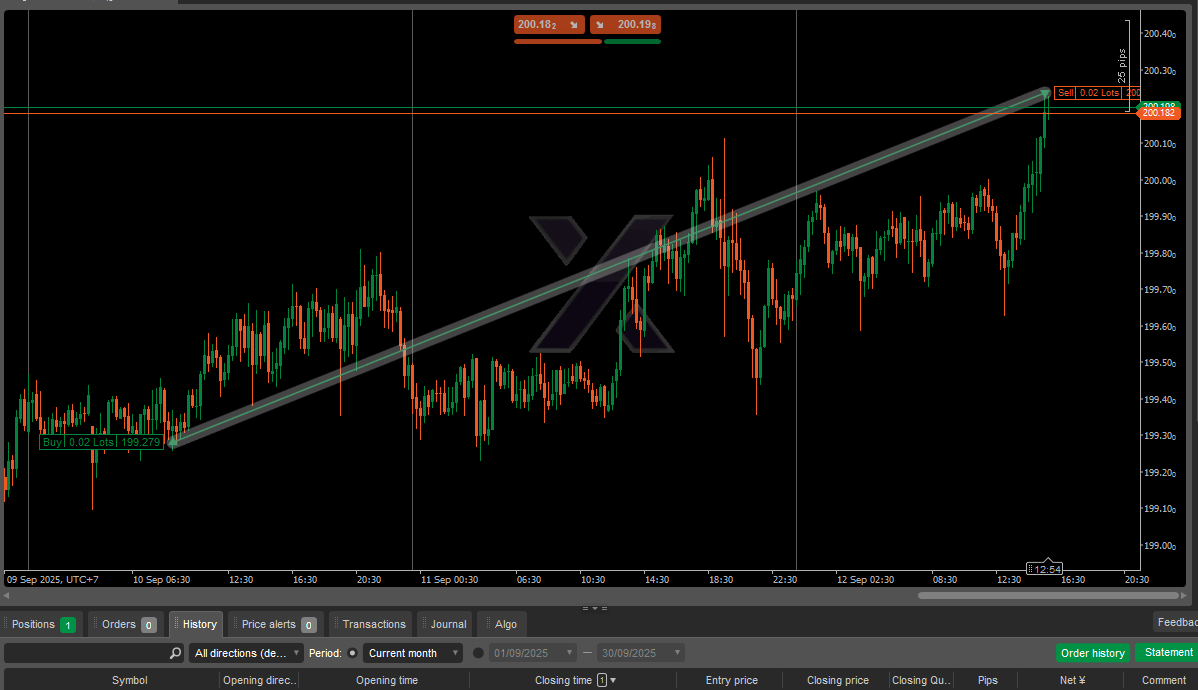
Task: Switch to the Positions tab
Action: [x=42, y=624]
